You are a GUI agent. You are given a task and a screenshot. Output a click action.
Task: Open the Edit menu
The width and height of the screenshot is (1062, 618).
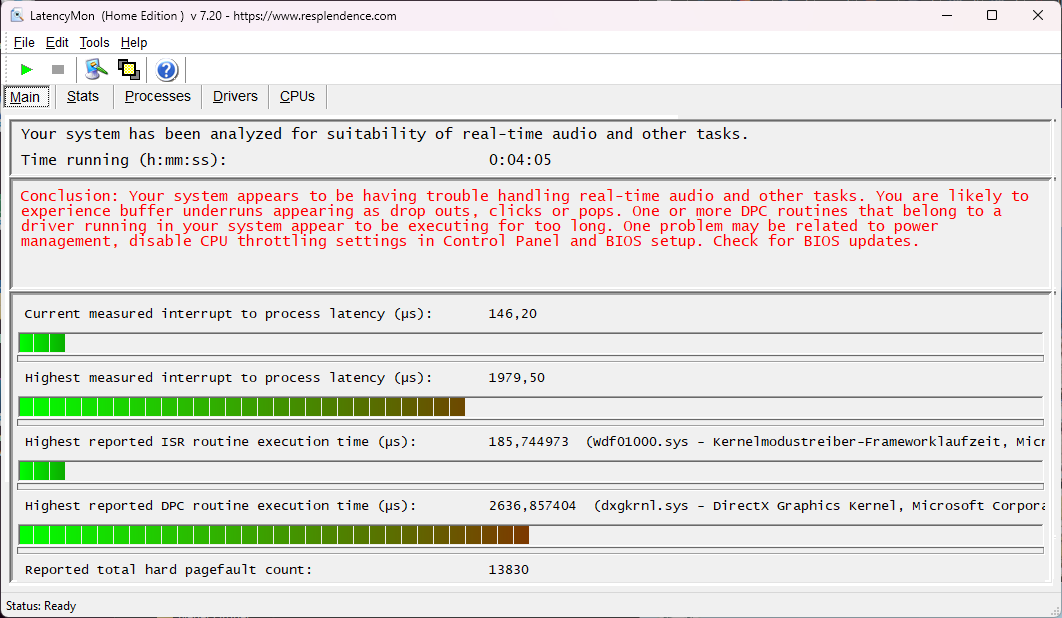(x=57, y=42)
